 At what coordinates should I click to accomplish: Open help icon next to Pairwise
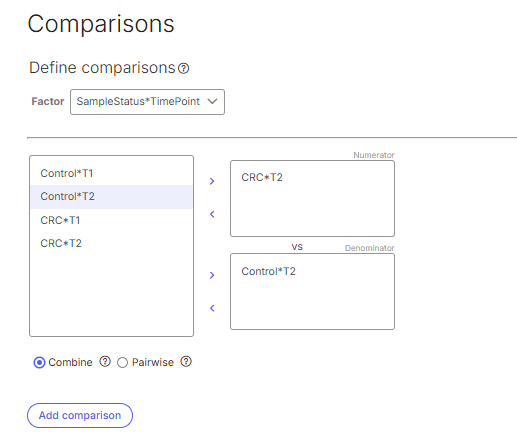pos(186,361)
